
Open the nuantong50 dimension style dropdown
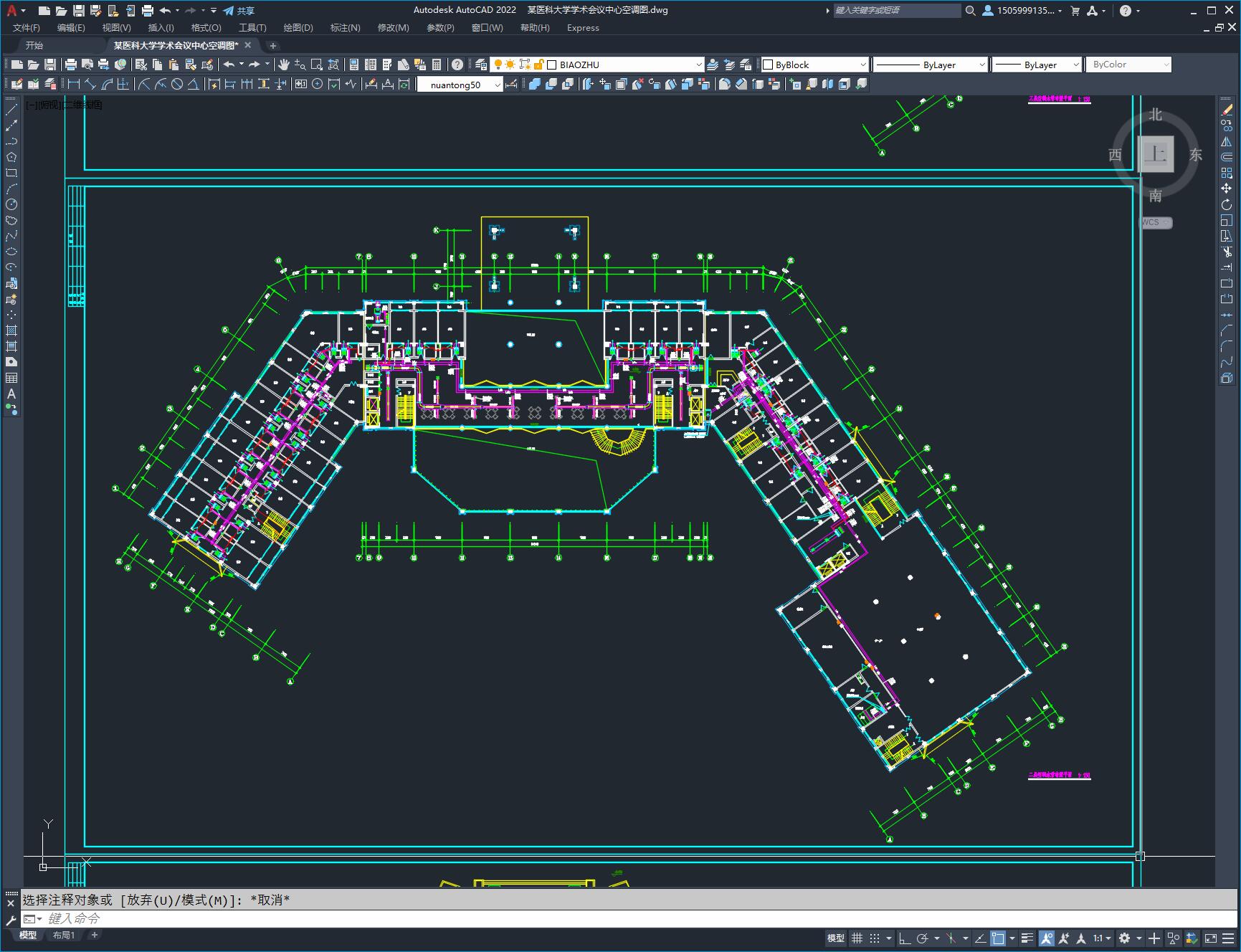coord(498,85)
